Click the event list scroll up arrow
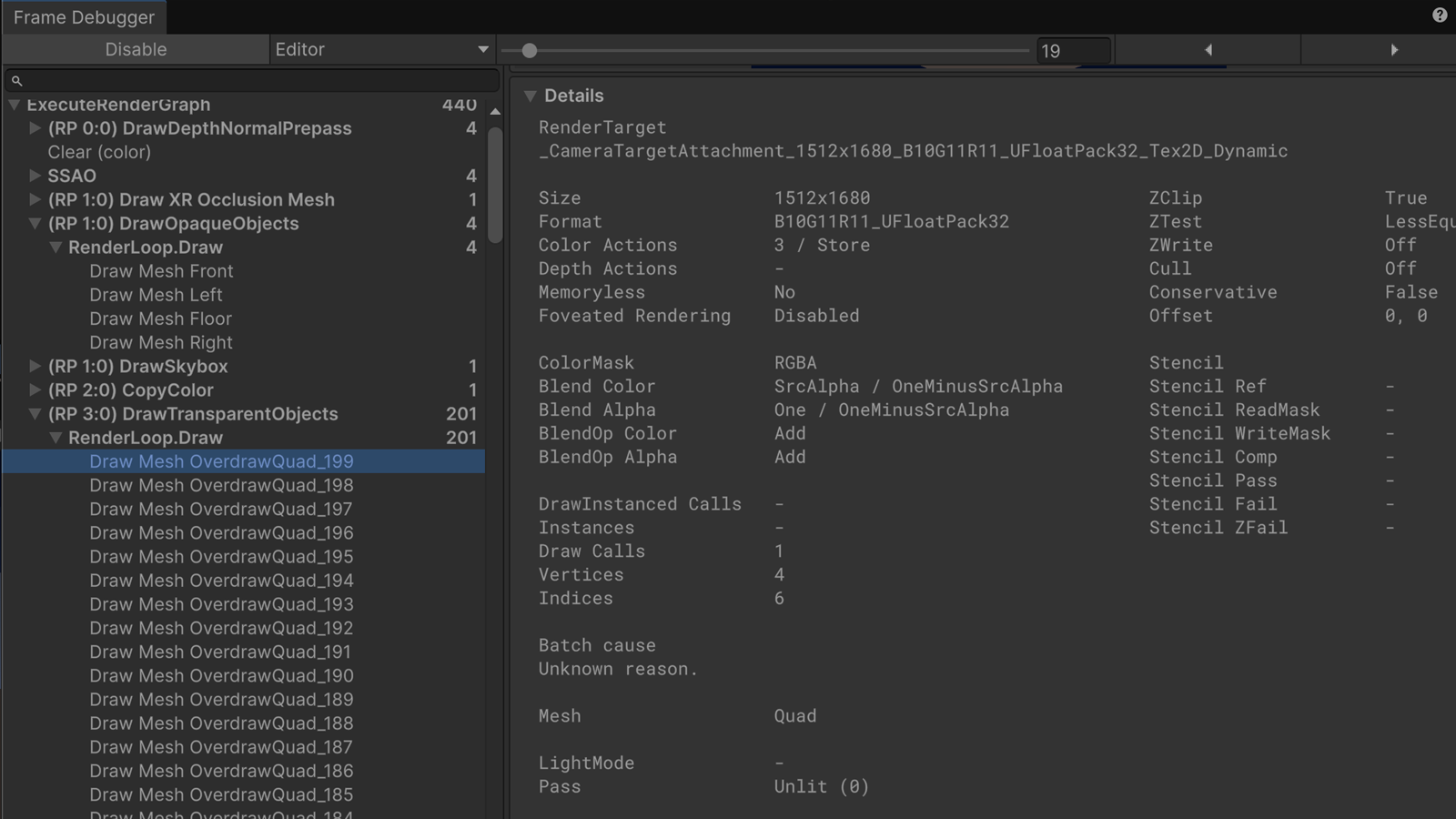The width and height of the screenshot is (1456, 819). [495, 112]
